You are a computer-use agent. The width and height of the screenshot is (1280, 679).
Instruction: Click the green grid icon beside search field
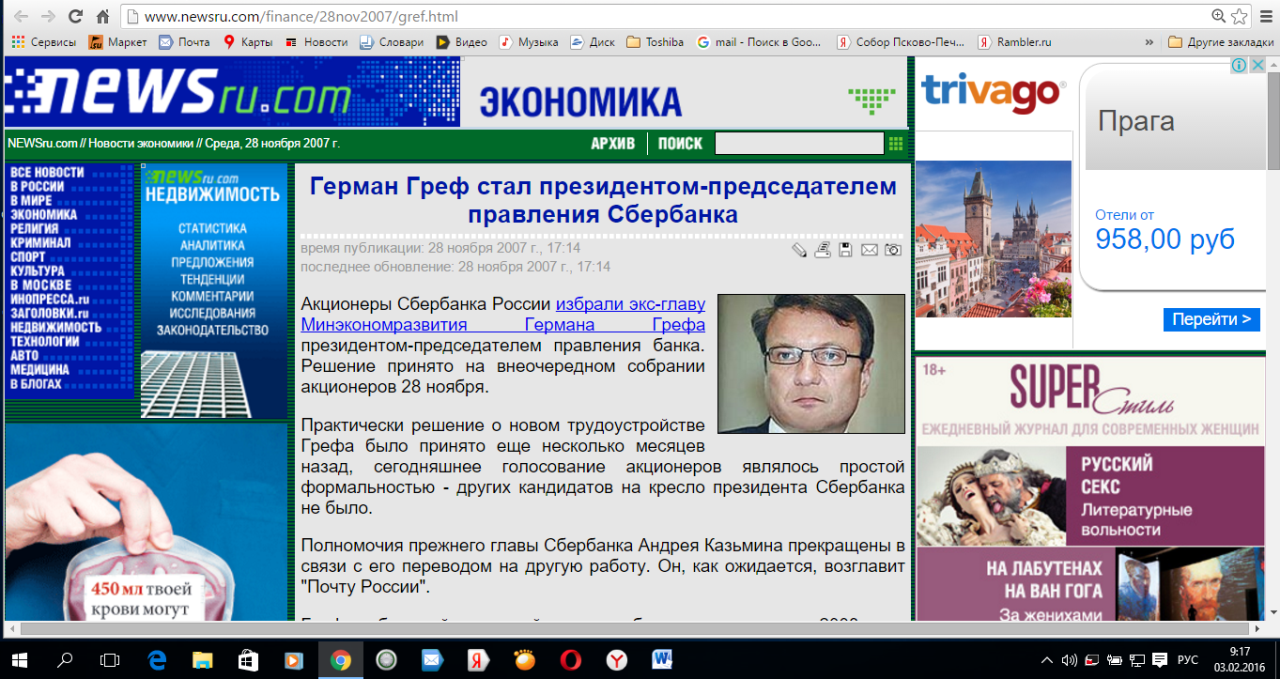[896, 143]
